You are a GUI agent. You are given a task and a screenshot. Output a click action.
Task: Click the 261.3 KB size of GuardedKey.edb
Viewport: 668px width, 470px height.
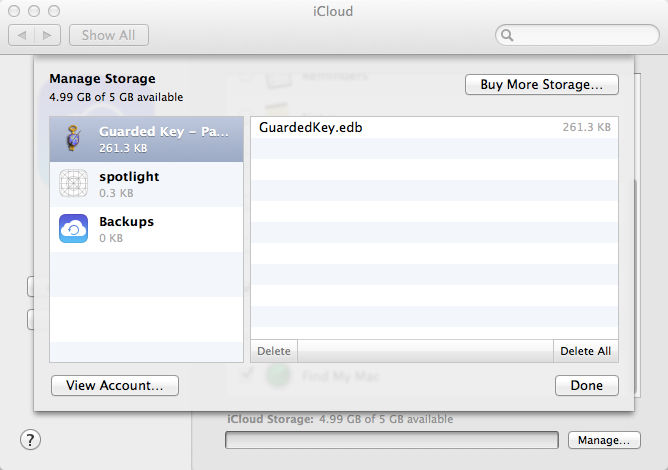click(x=587, y=127)
